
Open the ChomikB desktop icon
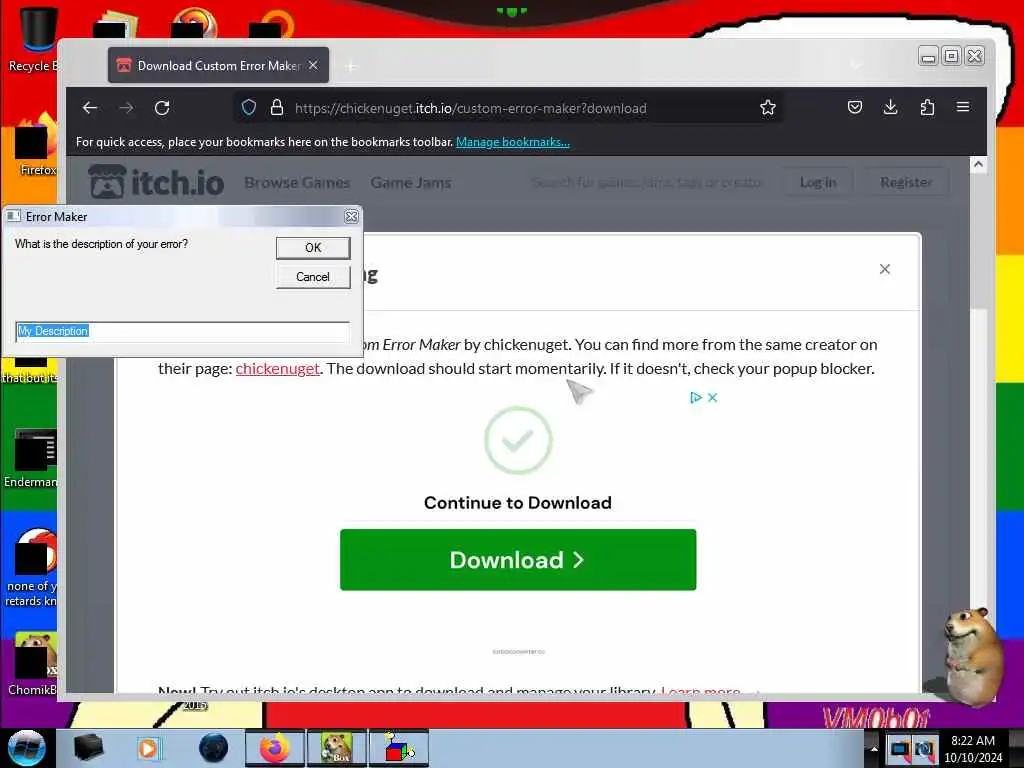click(33, 664)
